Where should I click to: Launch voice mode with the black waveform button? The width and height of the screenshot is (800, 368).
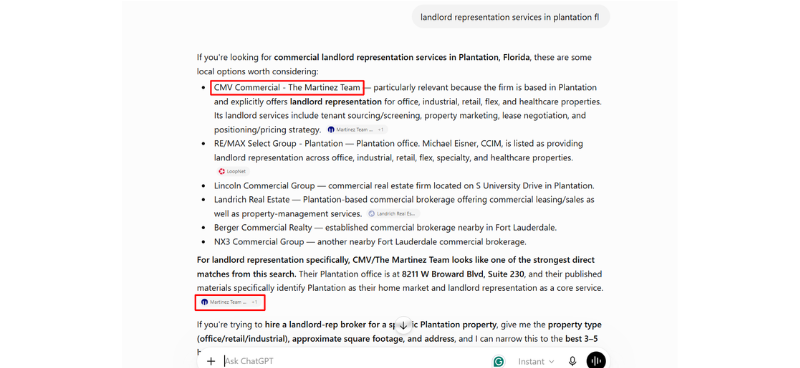[595, 361]
